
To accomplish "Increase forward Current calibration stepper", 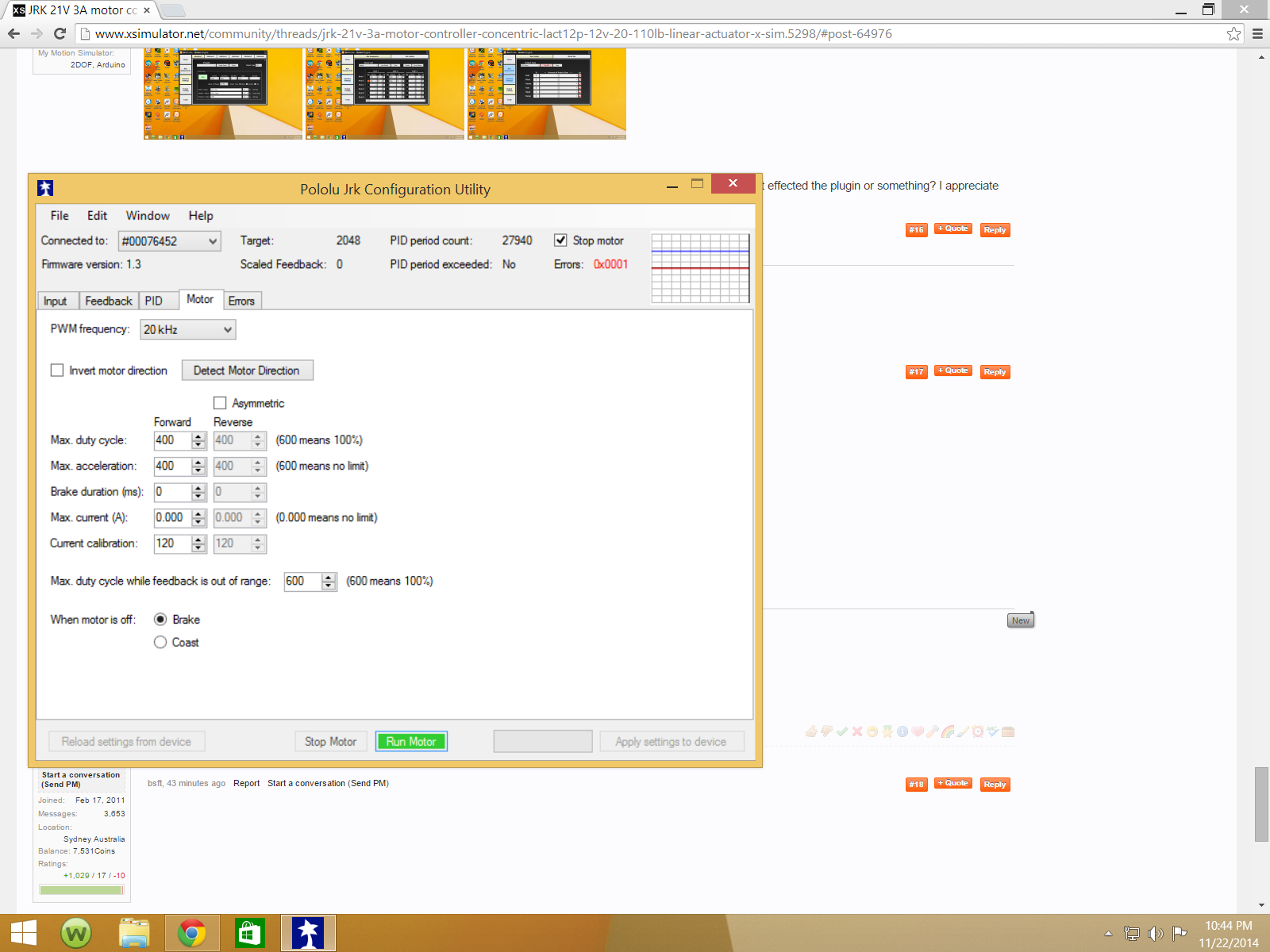I will coord(198,539).
